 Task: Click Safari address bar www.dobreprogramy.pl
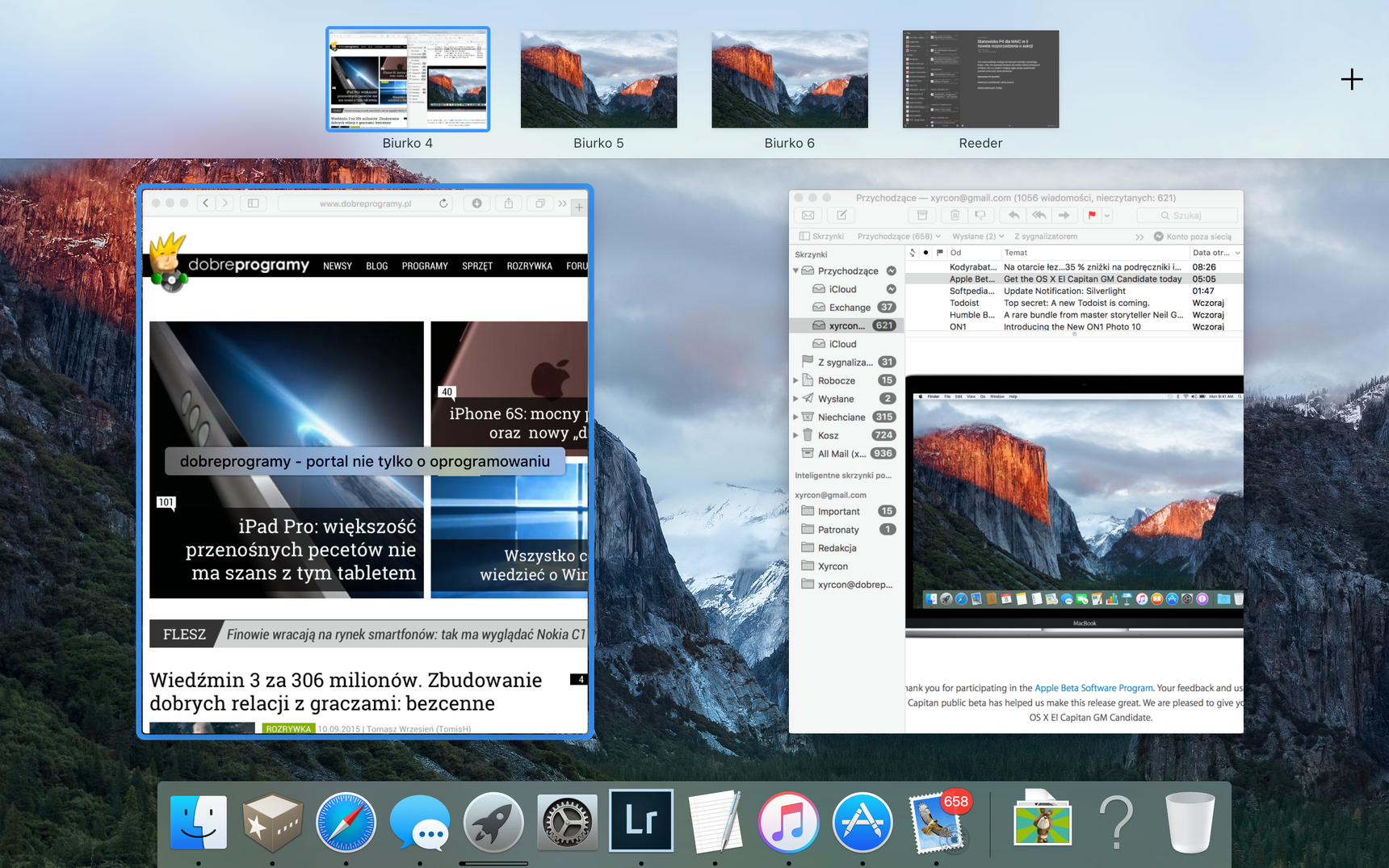[x=365, y=203]
